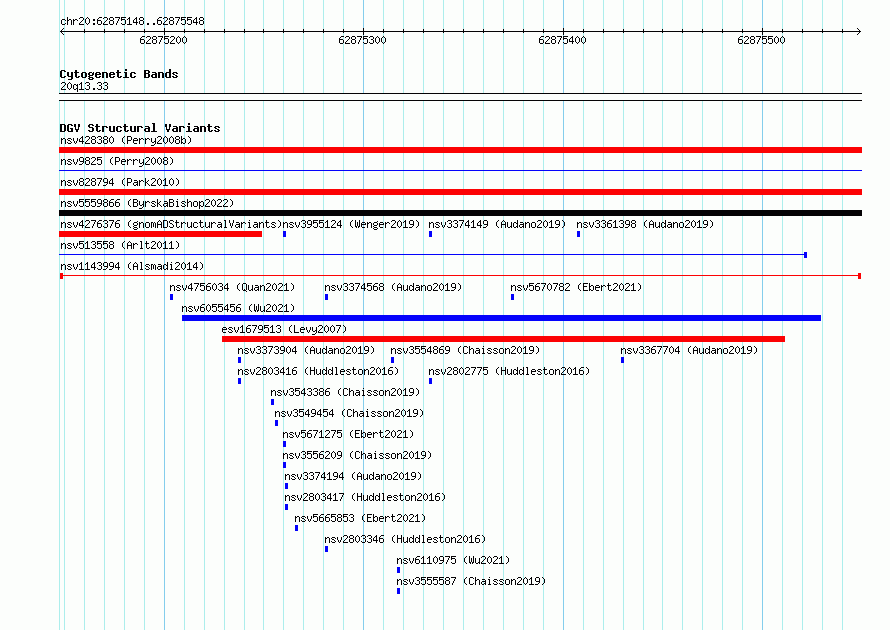Select nsv6110975 (Wu2021) label
The image size is (890, 630).
pyautogui.click(x=454, y=560)
